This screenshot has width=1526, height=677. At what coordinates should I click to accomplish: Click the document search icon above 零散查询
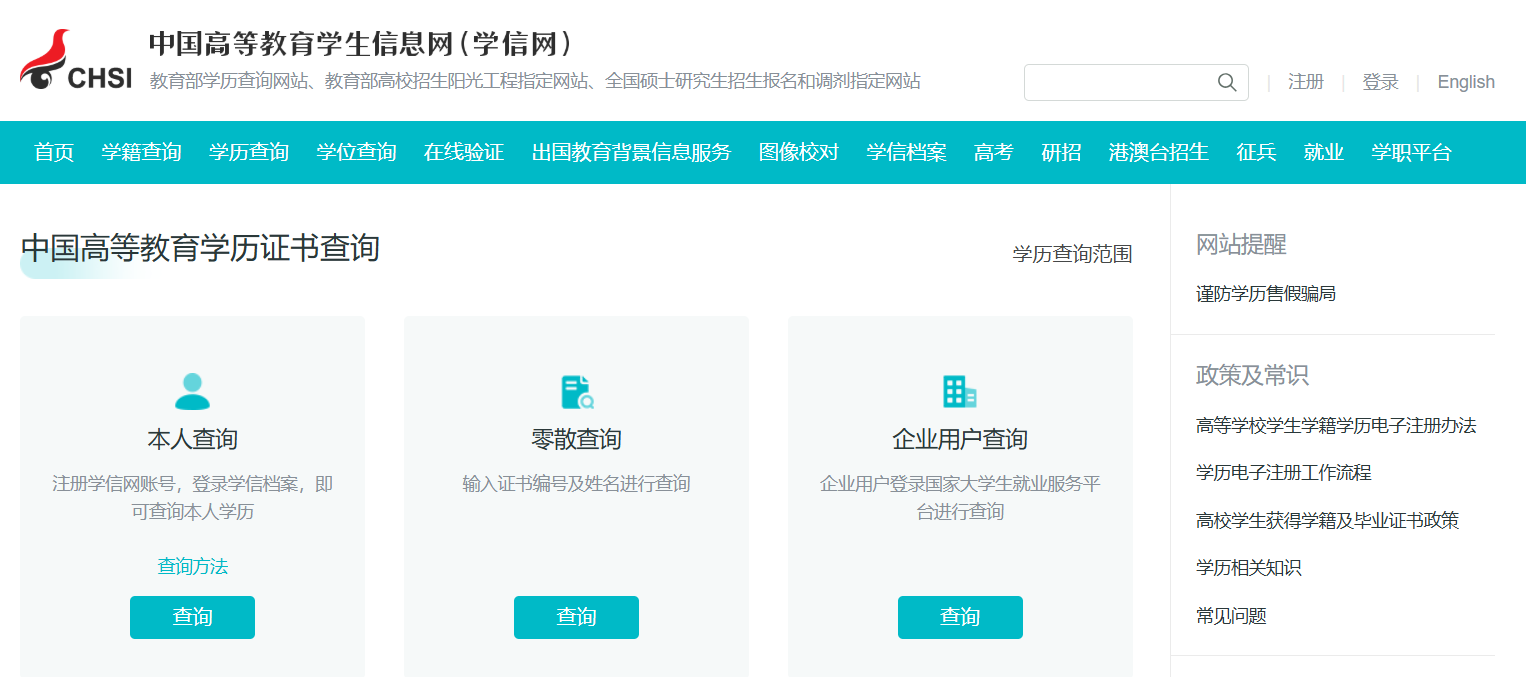pyautogui.click(x=576, y=392)
